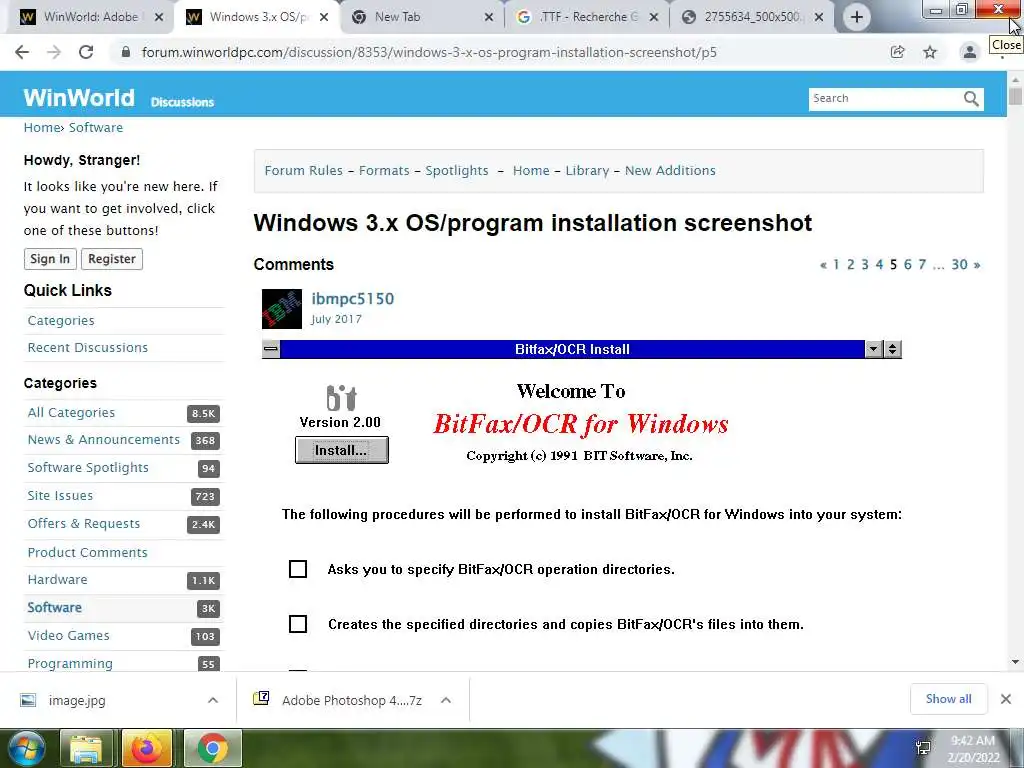Click the page vertical scrollbar thumb
The height and width of the screenshot is (768, 1024).
click(x=1015, y=97)
